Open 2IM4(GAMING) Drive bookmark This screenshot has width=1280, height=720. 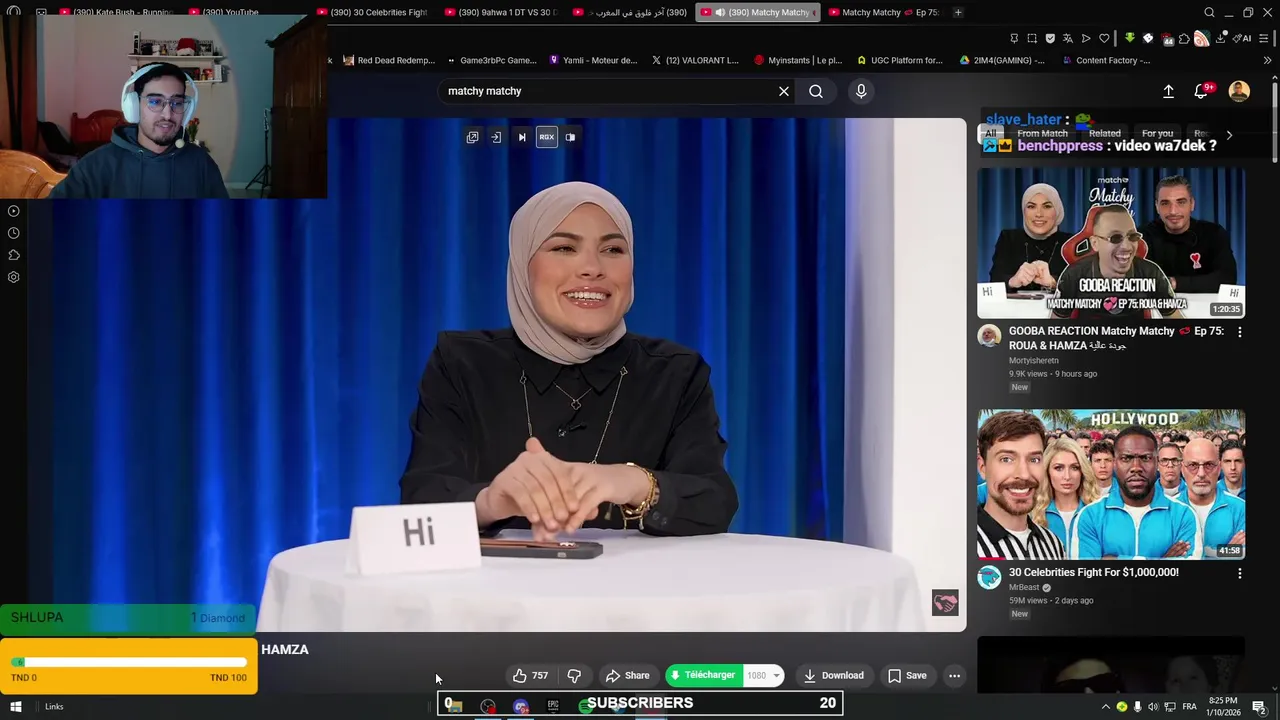pos(1002,60)
